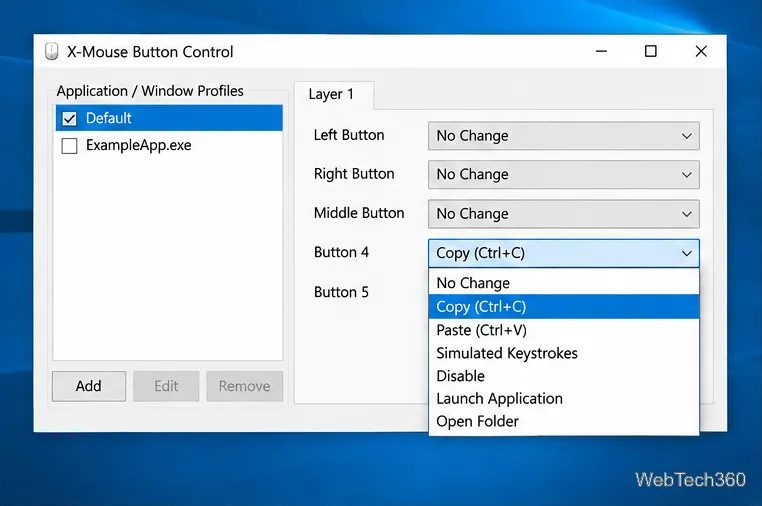Switch to the Layer 1 tab
Image resolution: width=762 pixels, height=506 pixels.
(333, 94)
